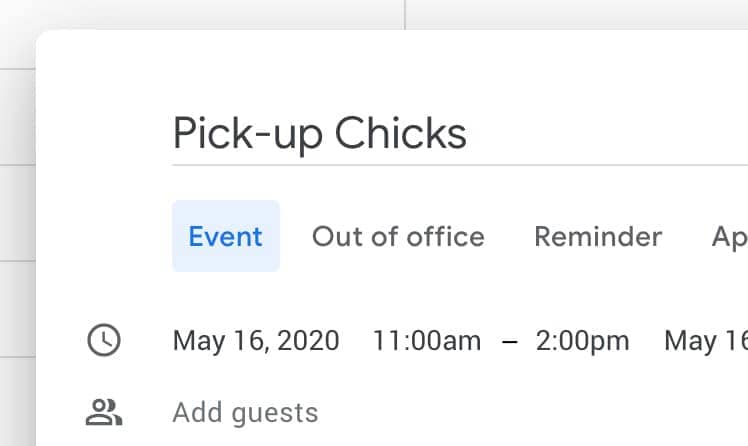Switch to the Out of office tab

pos(398,236)
